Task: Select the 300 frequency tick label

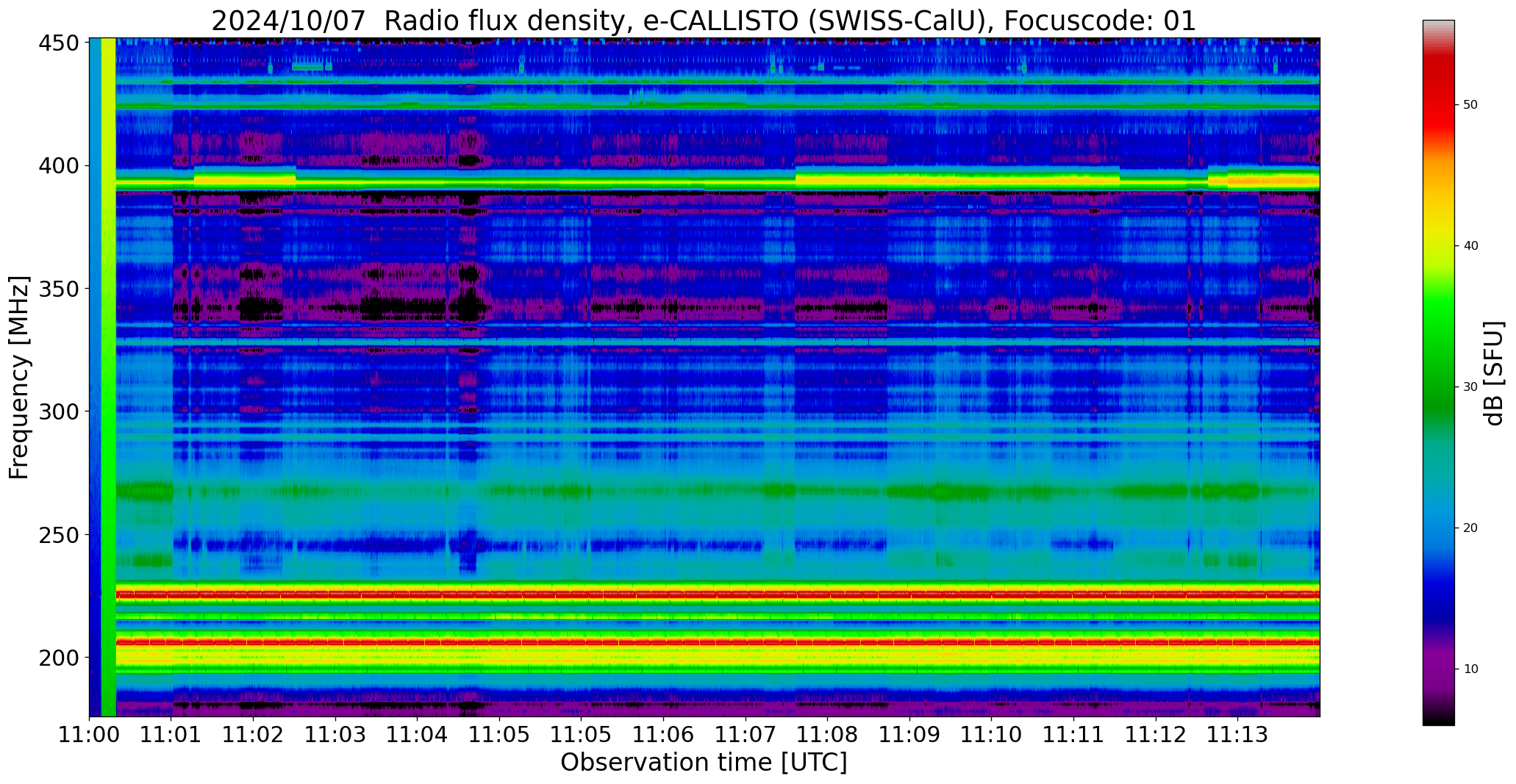Action: click(58, 411)
